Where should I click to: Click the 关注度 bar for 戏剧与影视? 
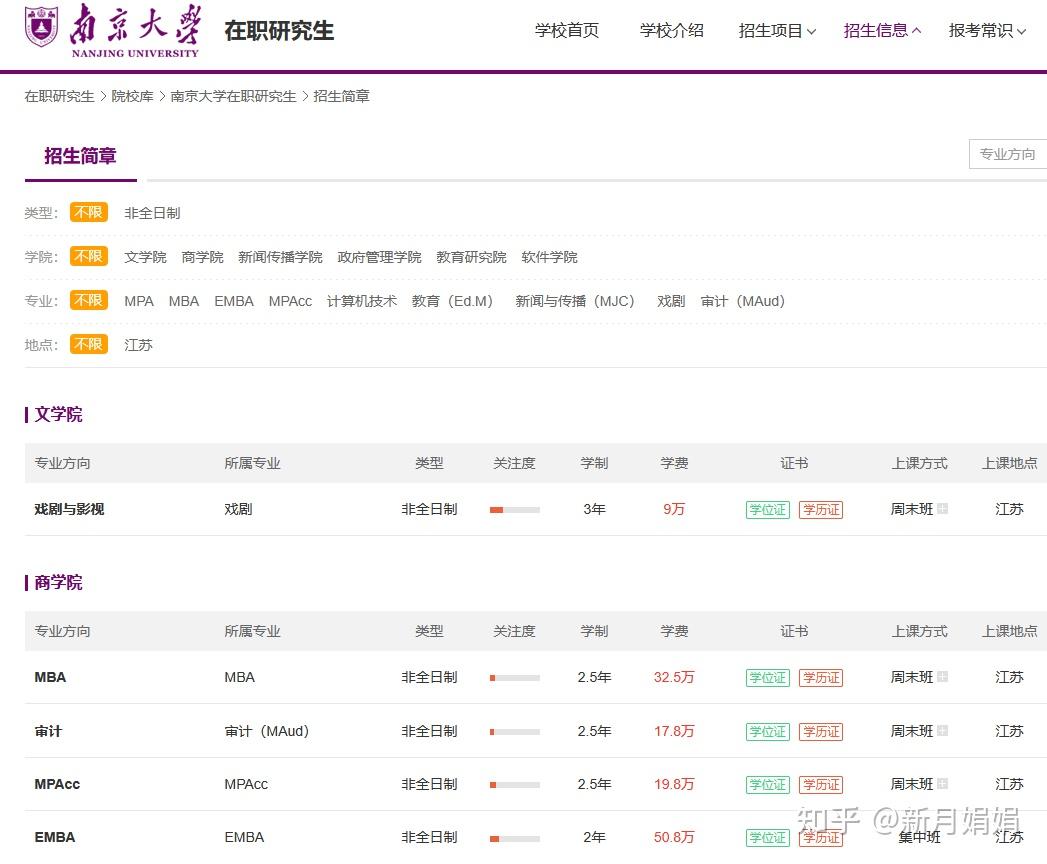click(514, 509)
